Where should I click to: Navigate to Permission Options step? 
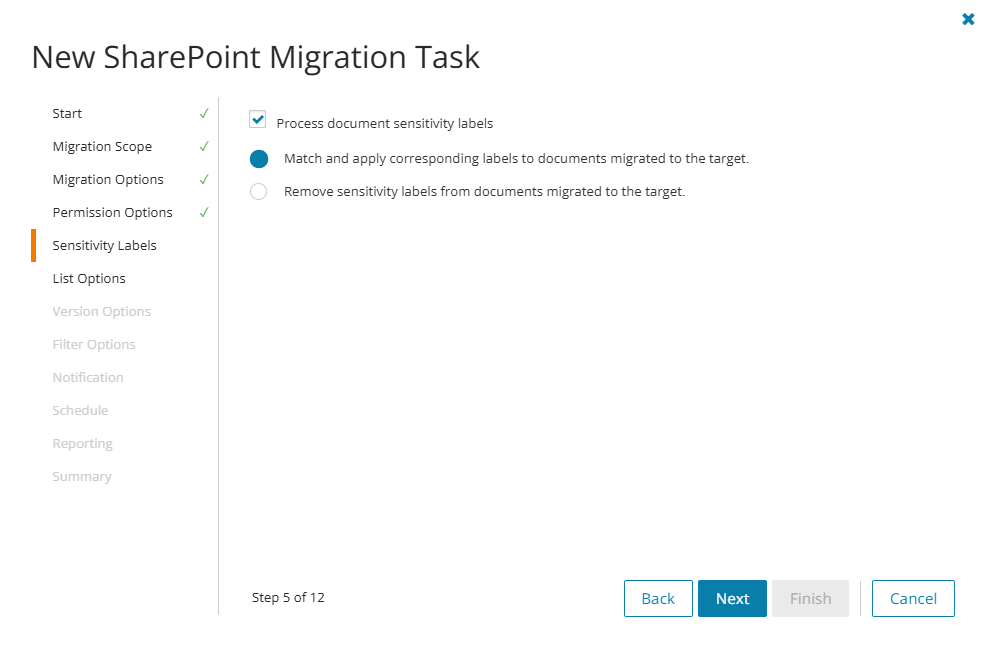click(112, 213)
